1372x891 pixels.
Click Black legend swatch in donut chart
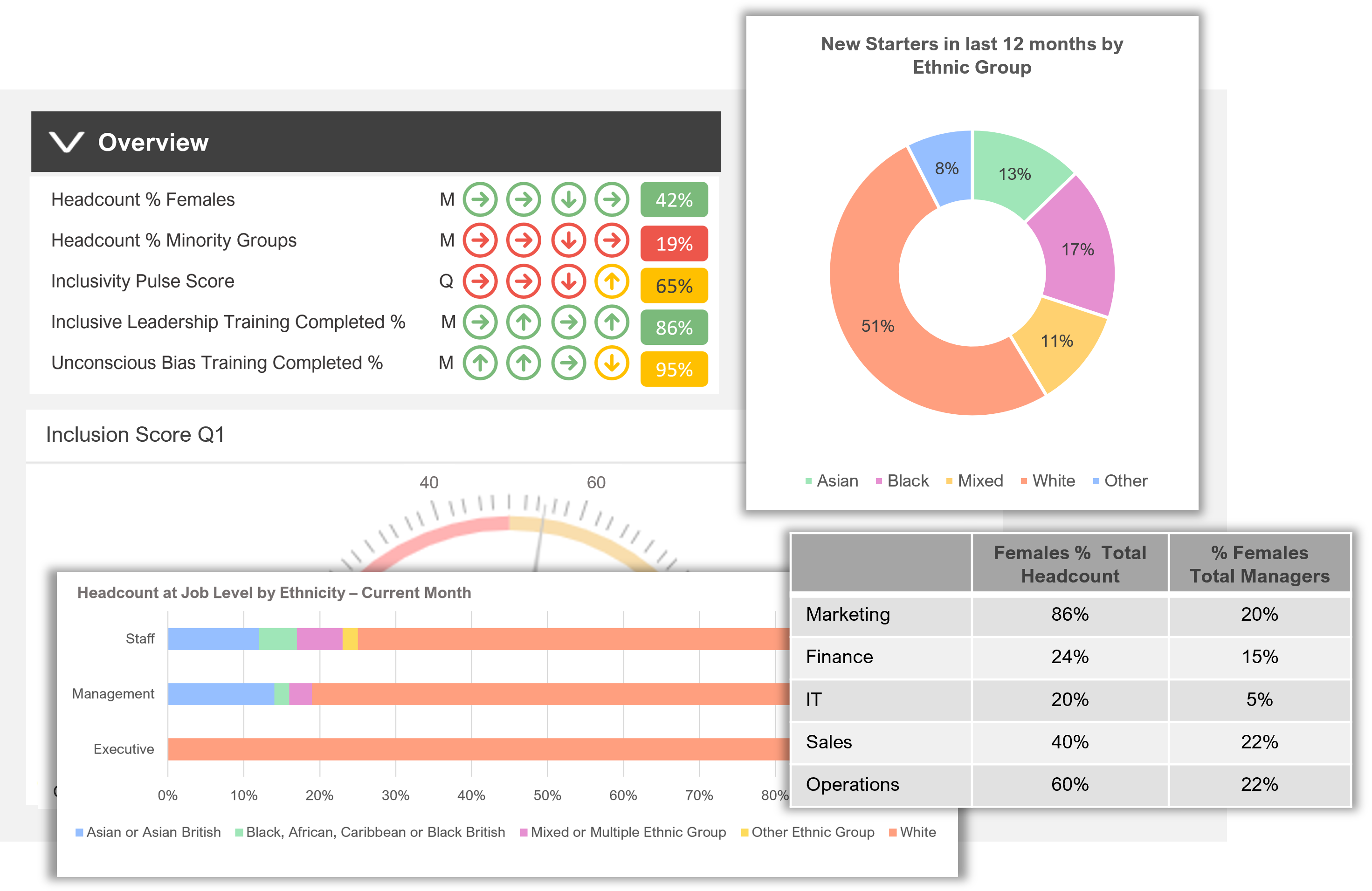879,481
